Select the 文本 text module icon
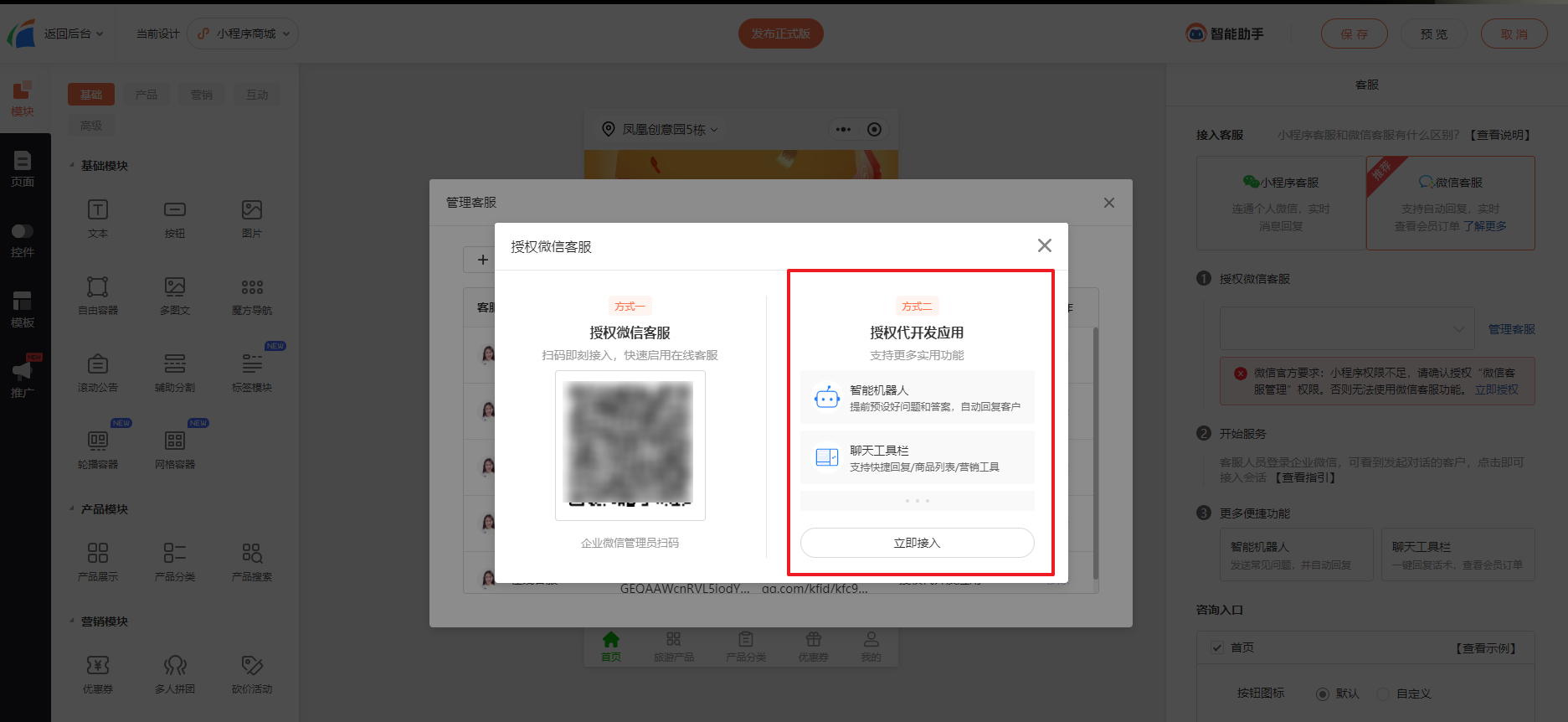The height and width of the screenshot is (722, 1568). click(x=98, y=209)
